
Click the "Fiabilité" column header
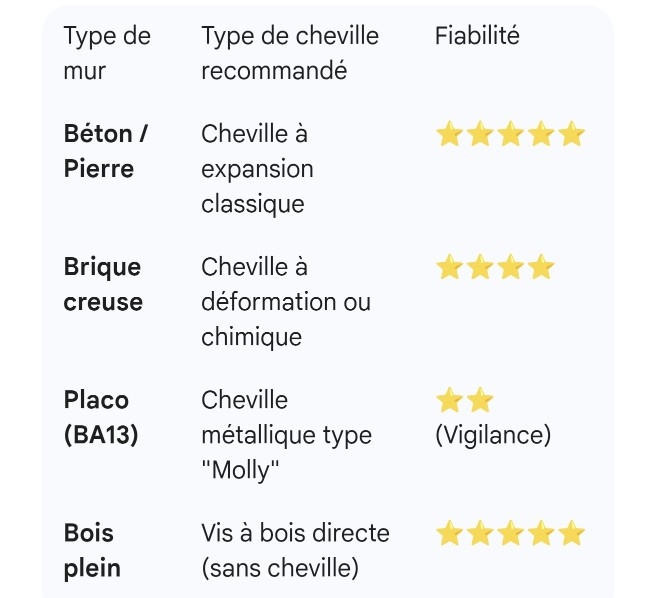click(477, 36)
